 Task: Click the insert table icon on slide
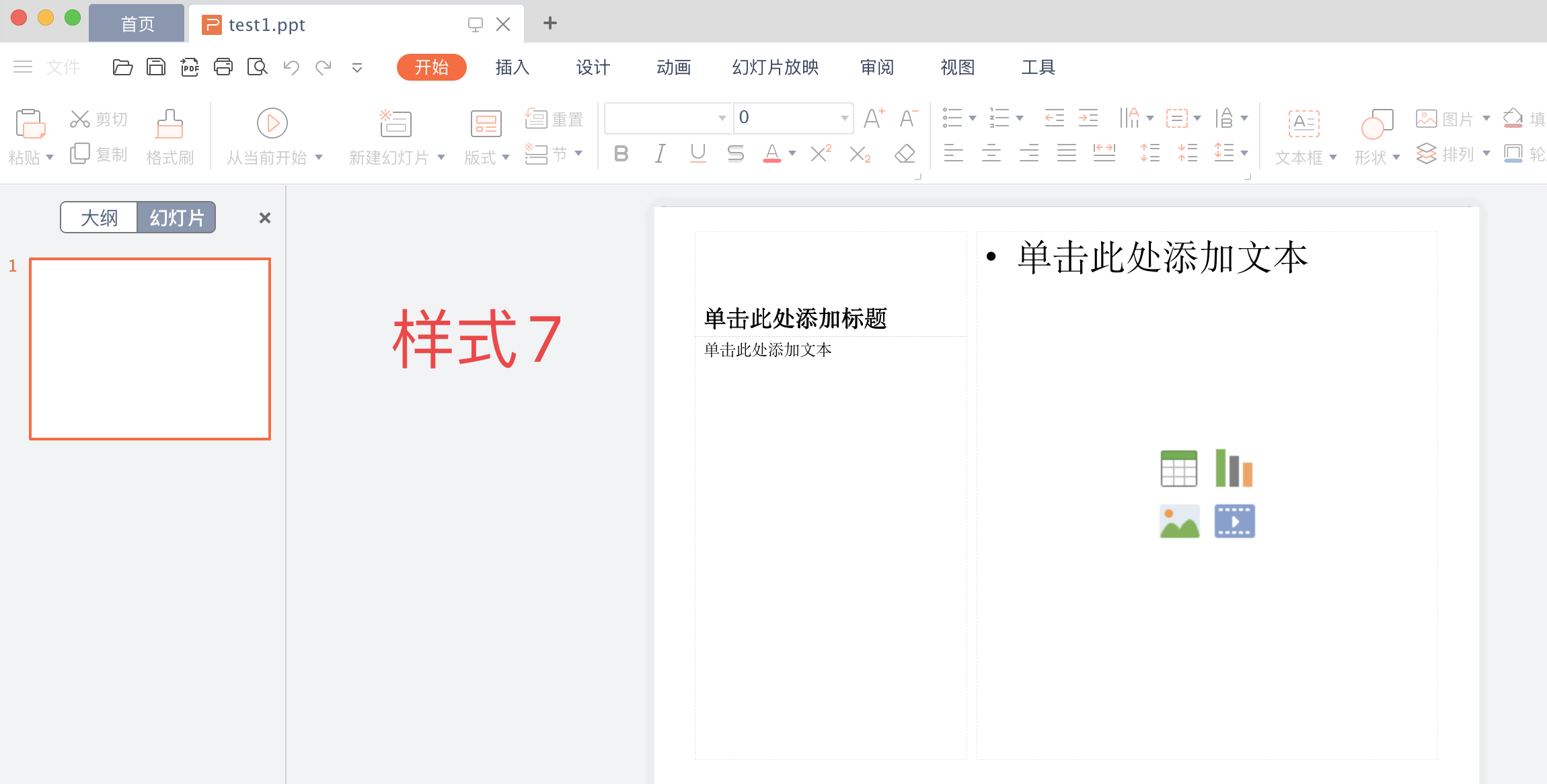(x=1178, y=468)
